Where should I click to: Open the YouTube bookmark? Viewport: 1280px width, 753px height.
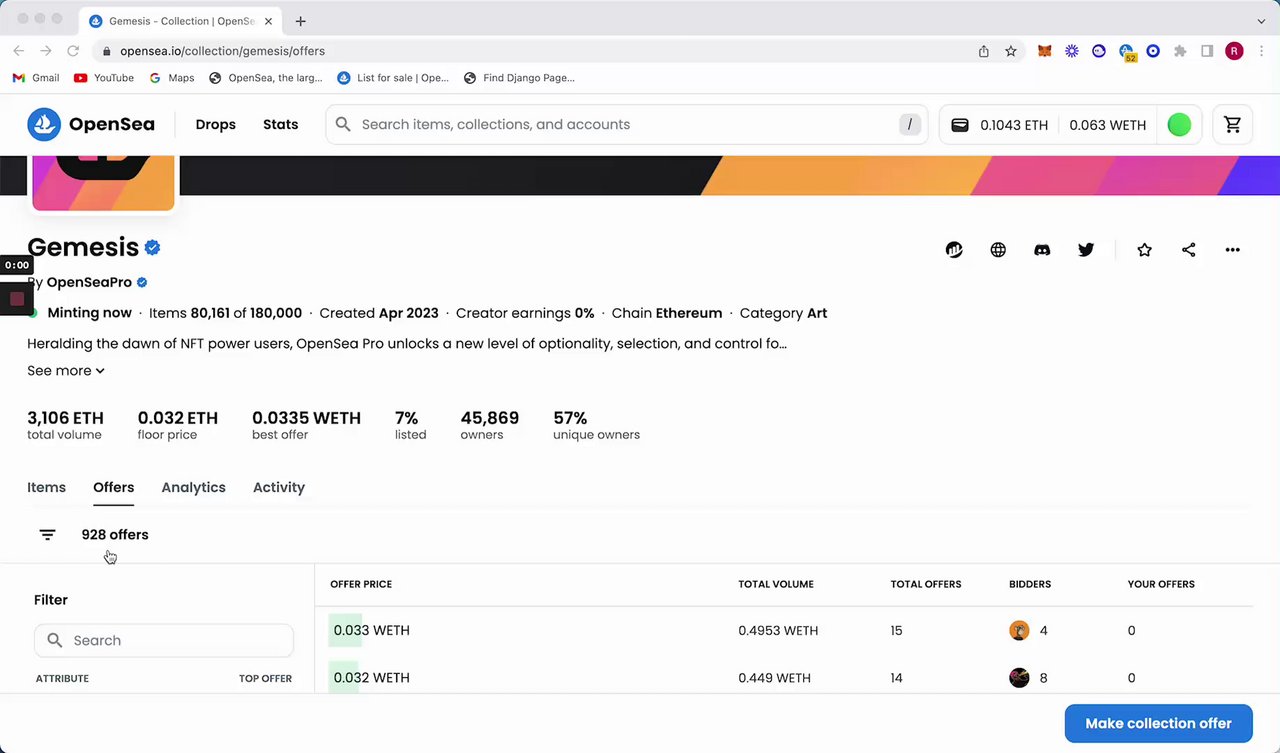point(104,78)
